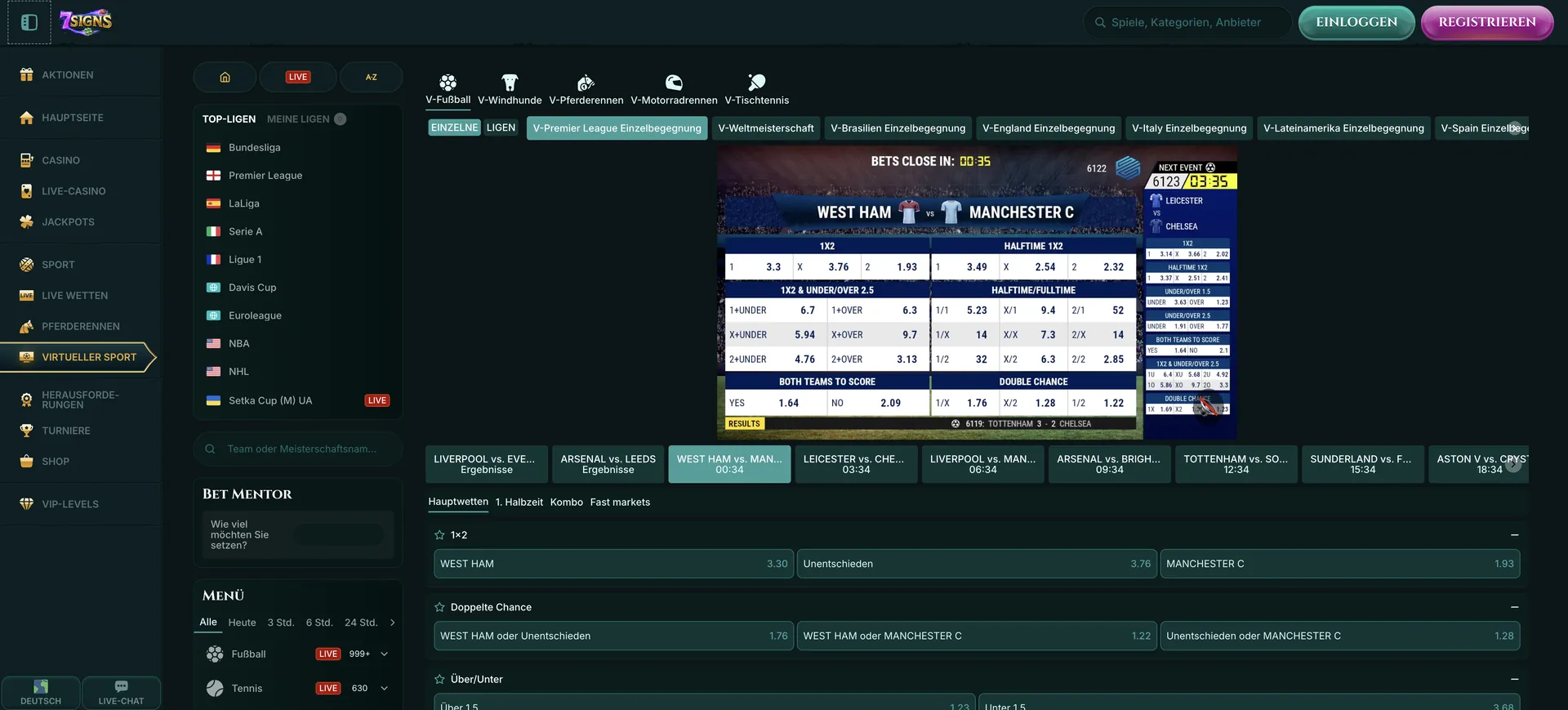
Task: Click the REGISTRIEREN button
Action: (1487, 22)
